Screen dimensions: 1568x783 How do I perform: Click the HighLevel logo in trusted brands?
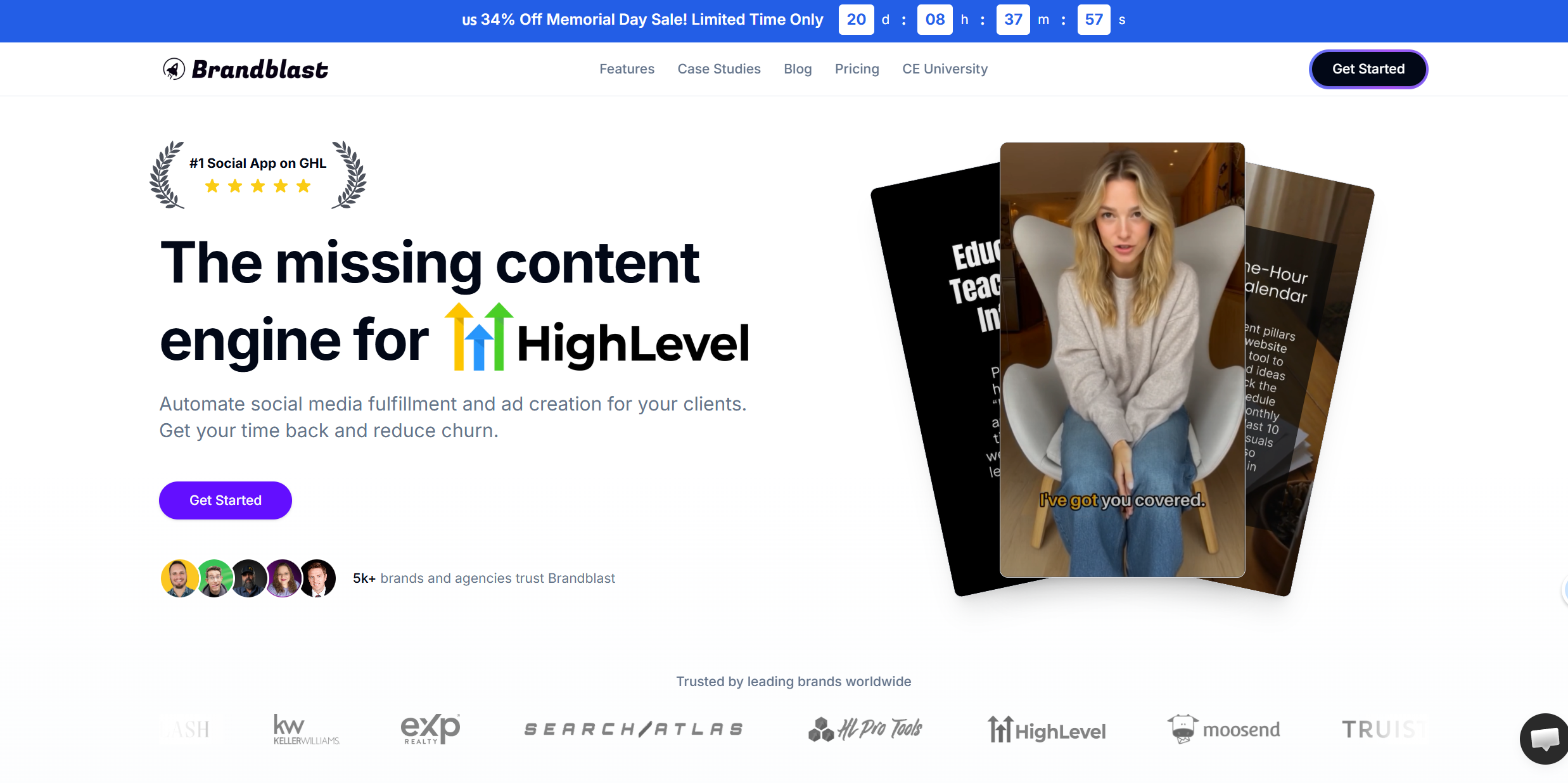coord(1047,729)
